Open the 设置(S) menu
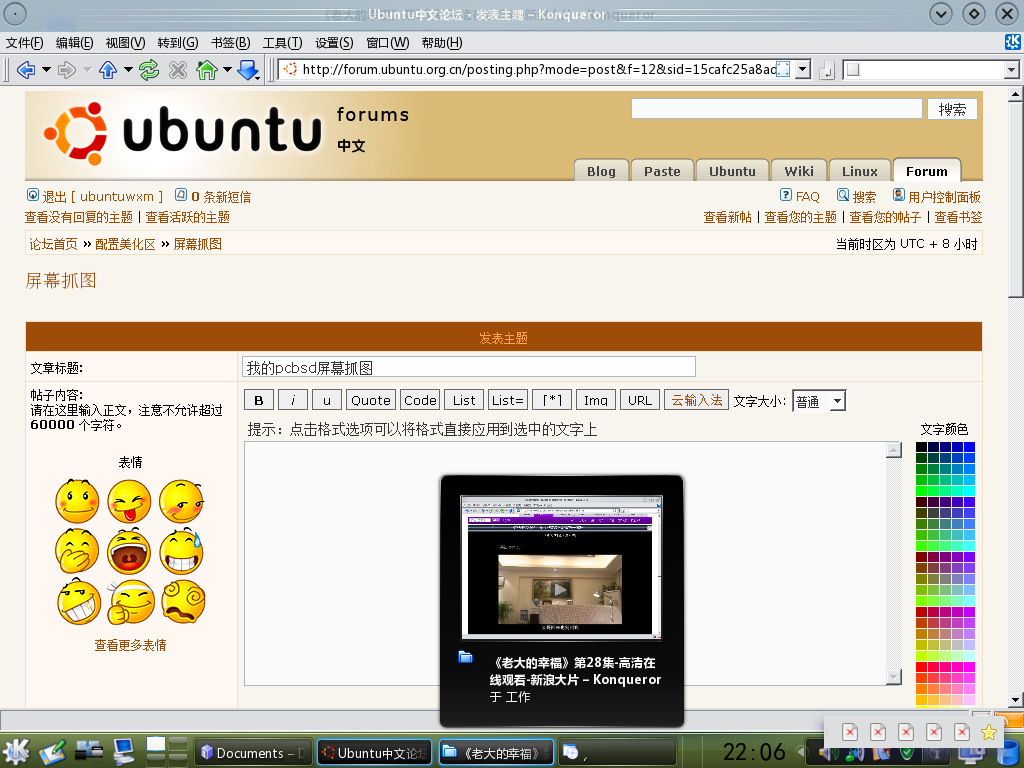 click(x=334, y=42)
